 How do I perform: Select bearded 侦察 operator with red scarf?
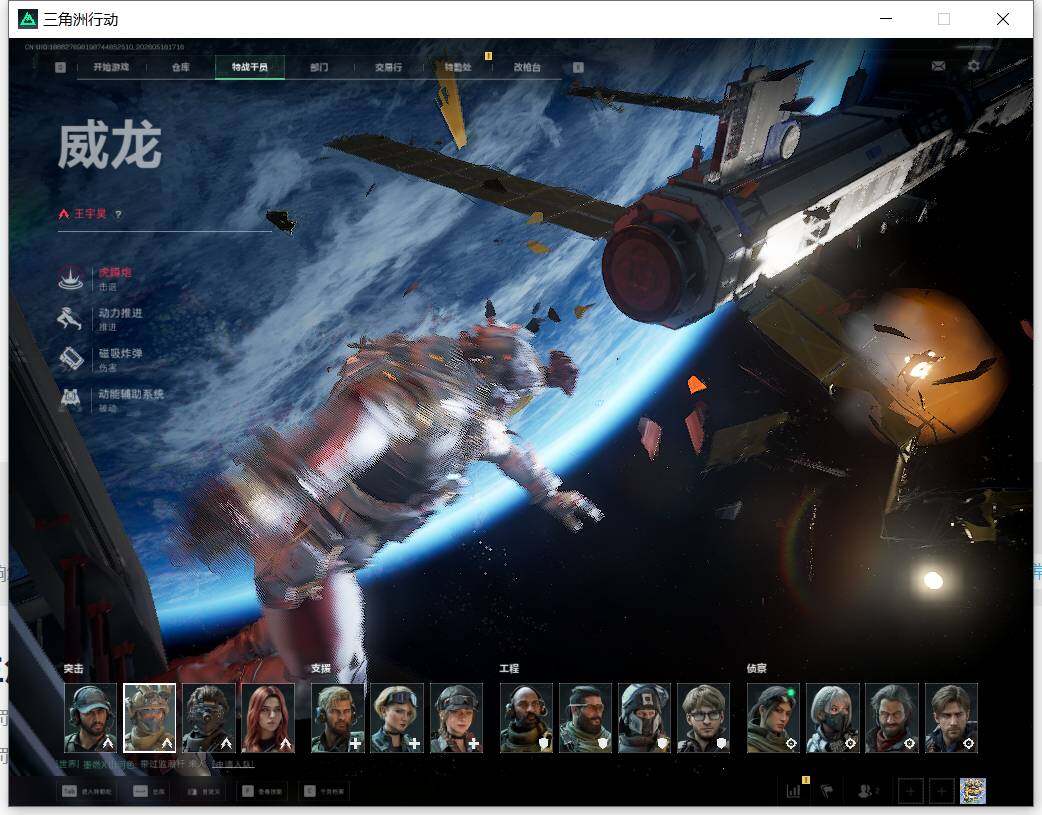pos(892,718)
